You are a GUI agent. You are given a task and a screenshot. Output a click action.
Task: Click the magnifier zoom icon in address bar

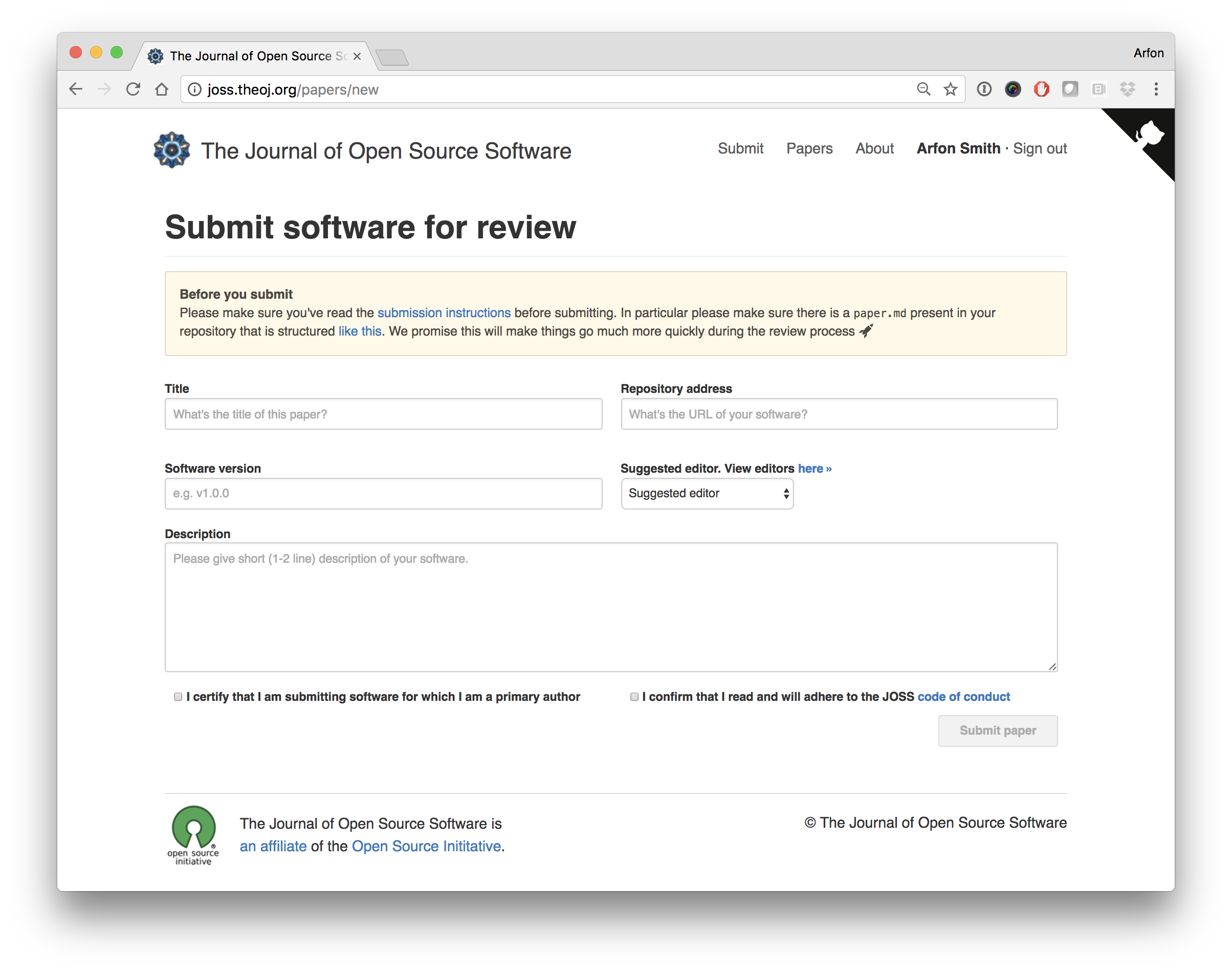923,89
